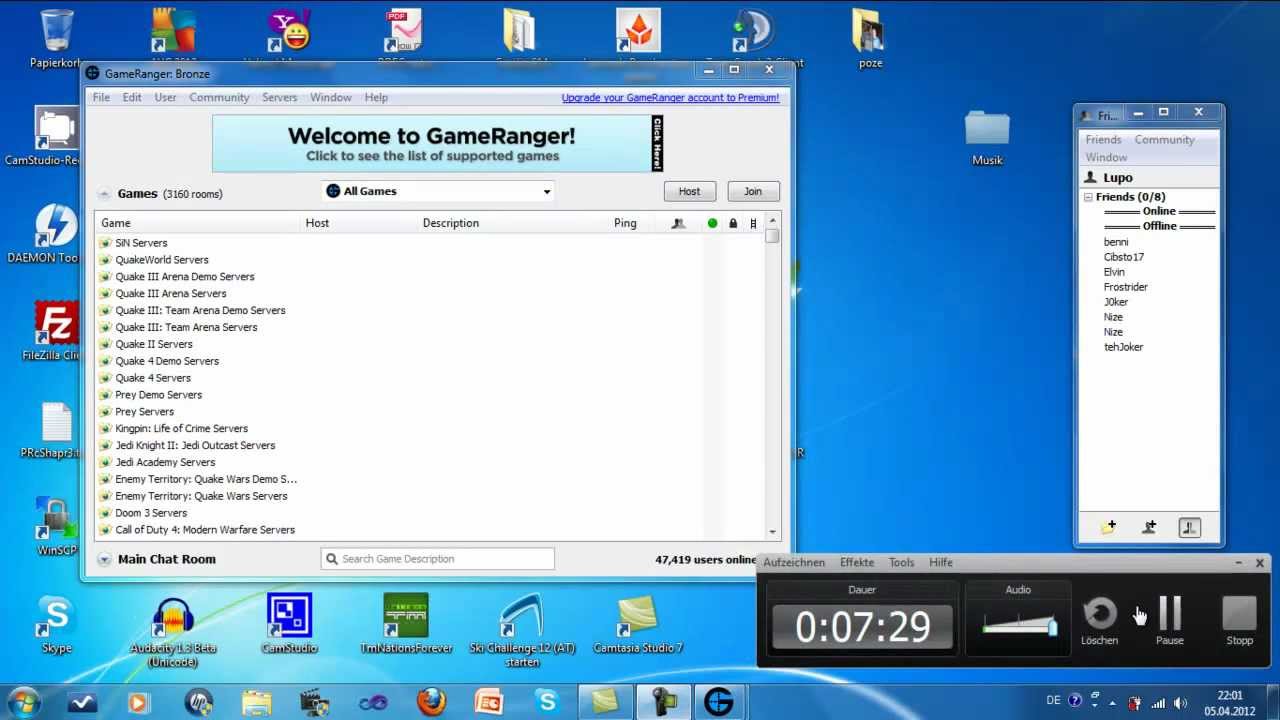Pause the recording

coord(1170,620)
